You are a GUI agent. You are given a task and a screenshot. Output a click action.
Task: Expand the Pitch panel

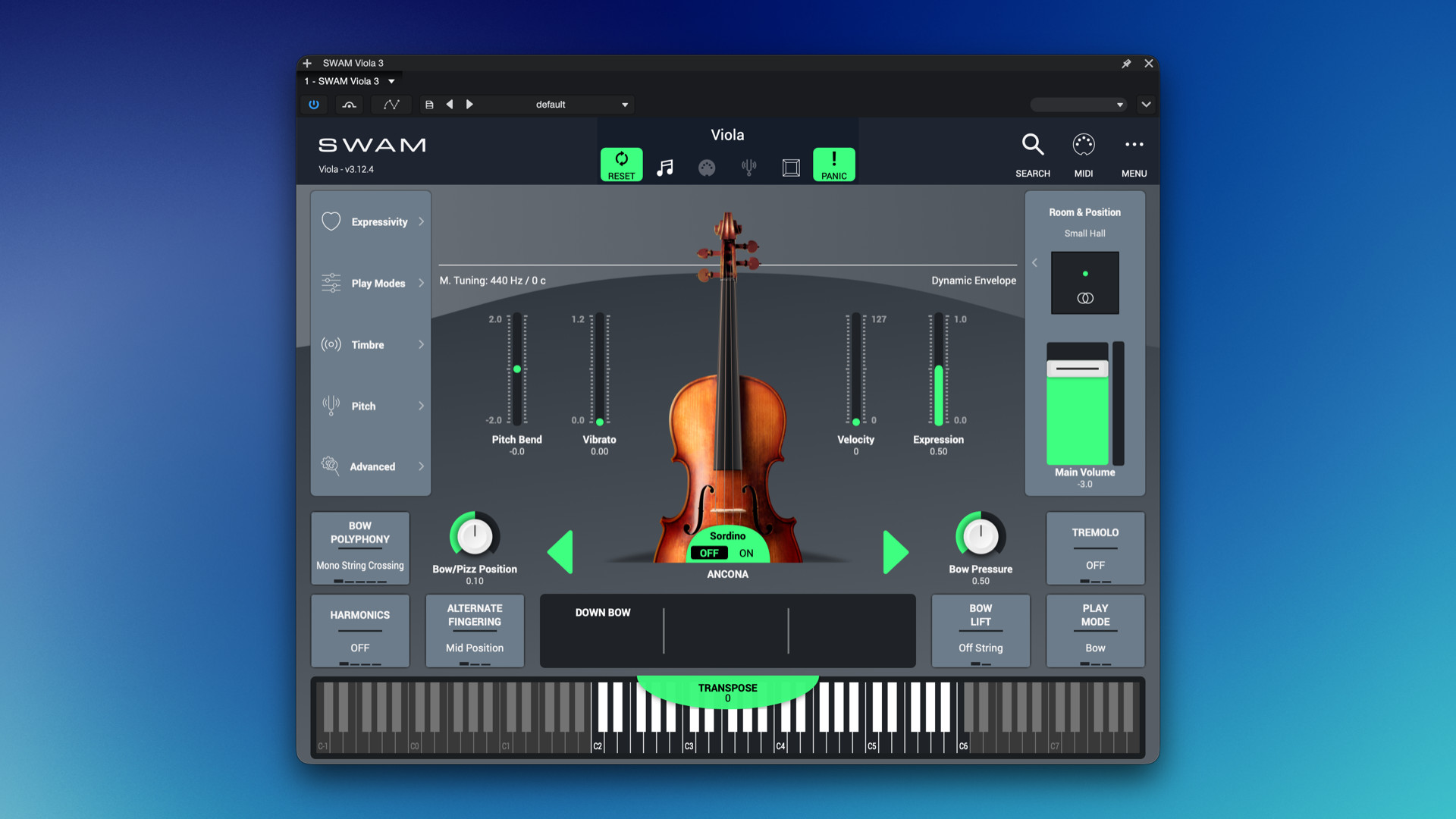(x=371, y=406)
